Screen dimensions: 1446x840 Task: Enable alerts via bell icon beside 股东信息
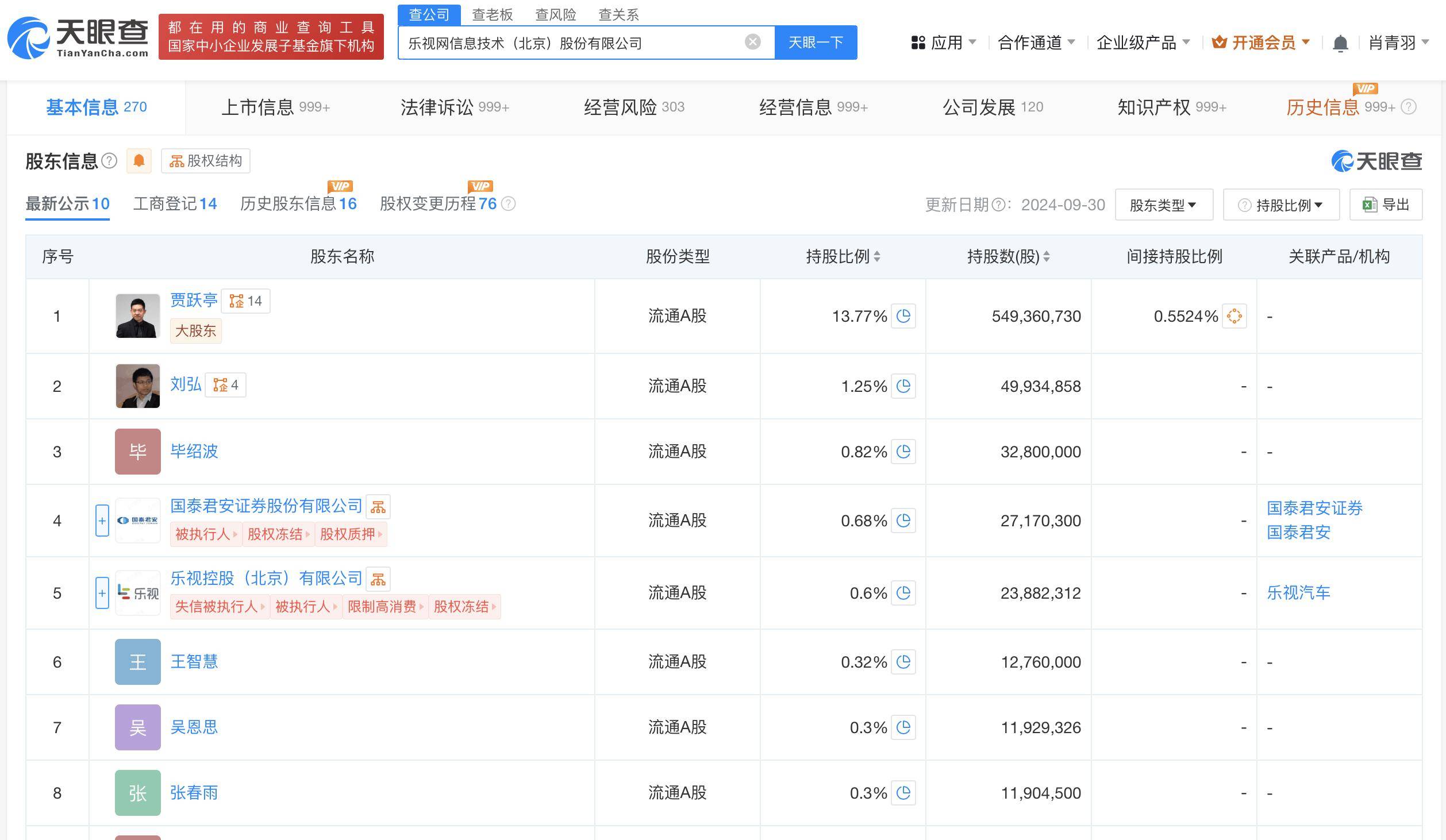pos(138,161)
